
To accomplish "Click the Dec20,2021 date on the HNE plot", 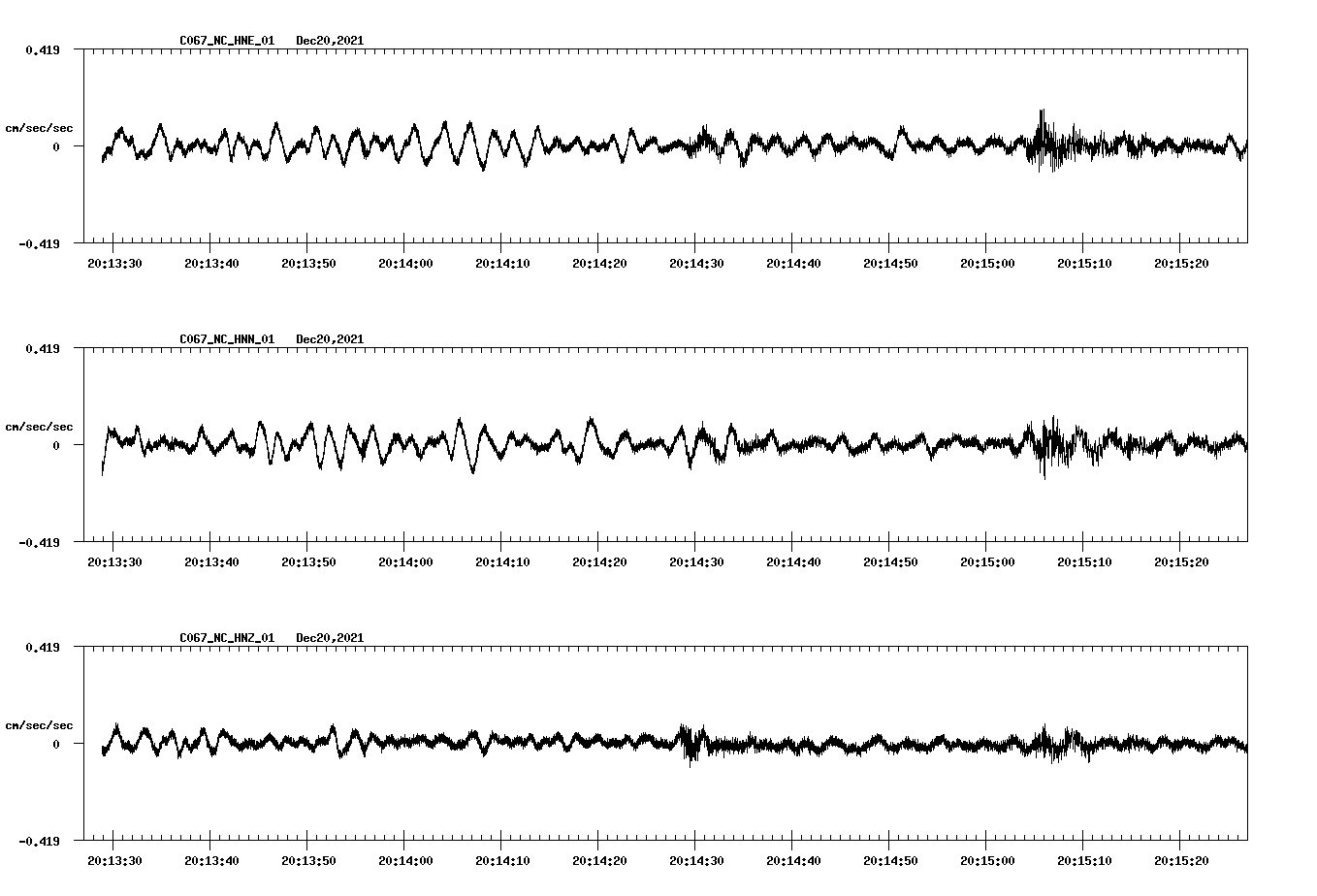I will tap(330, 41).
